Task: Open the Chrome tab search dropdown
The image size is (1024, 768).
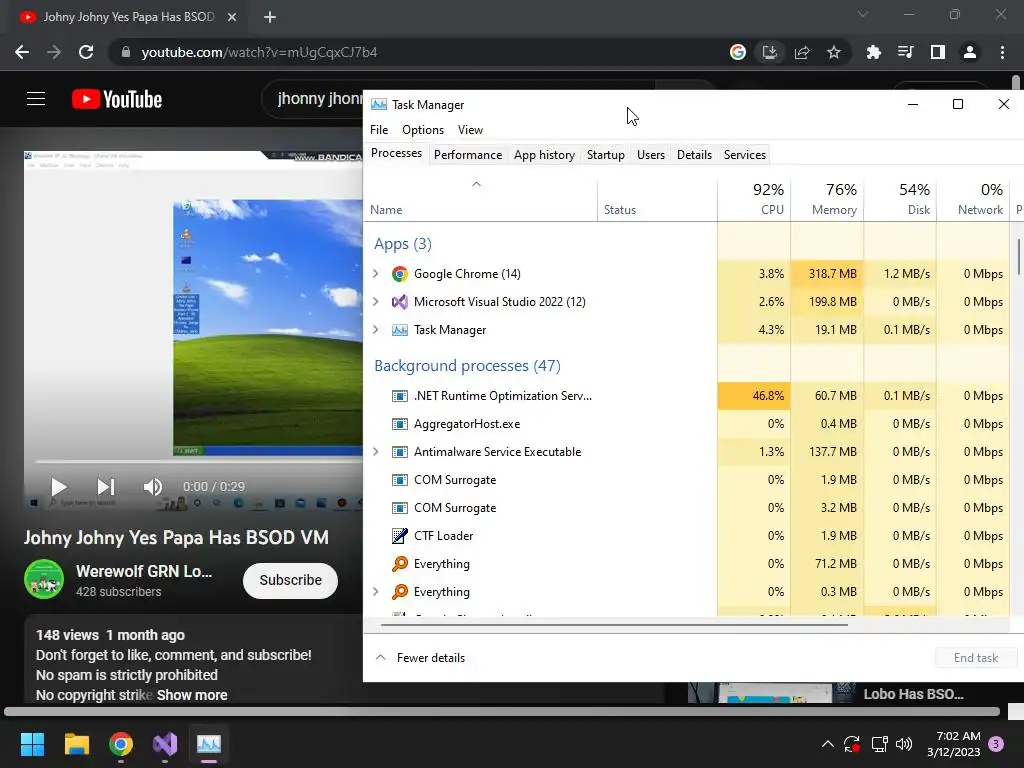Action: (x=863, y=14)
